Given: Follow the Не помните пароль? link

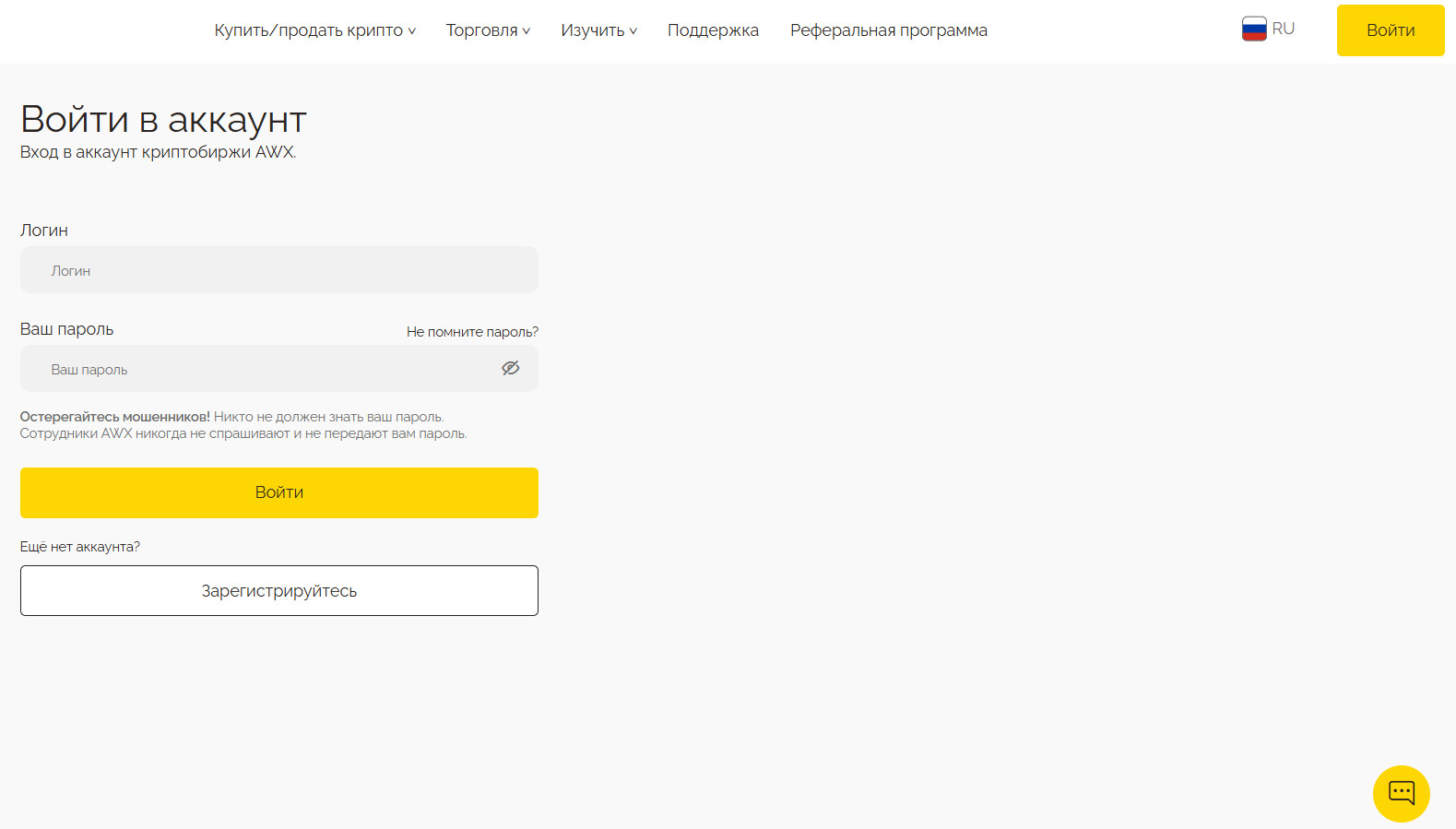Looking at the screenshot, I should (472, 332).
